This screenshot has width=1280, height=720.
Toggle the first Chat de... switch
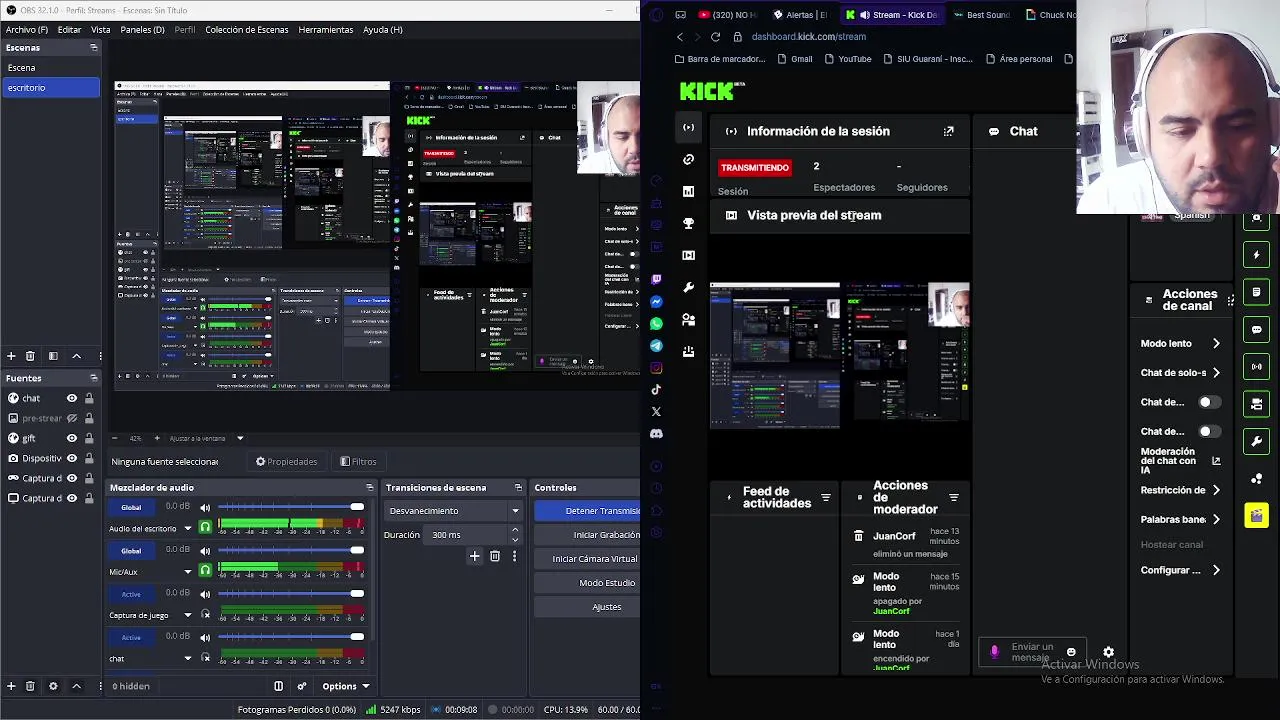[1209, 402]
